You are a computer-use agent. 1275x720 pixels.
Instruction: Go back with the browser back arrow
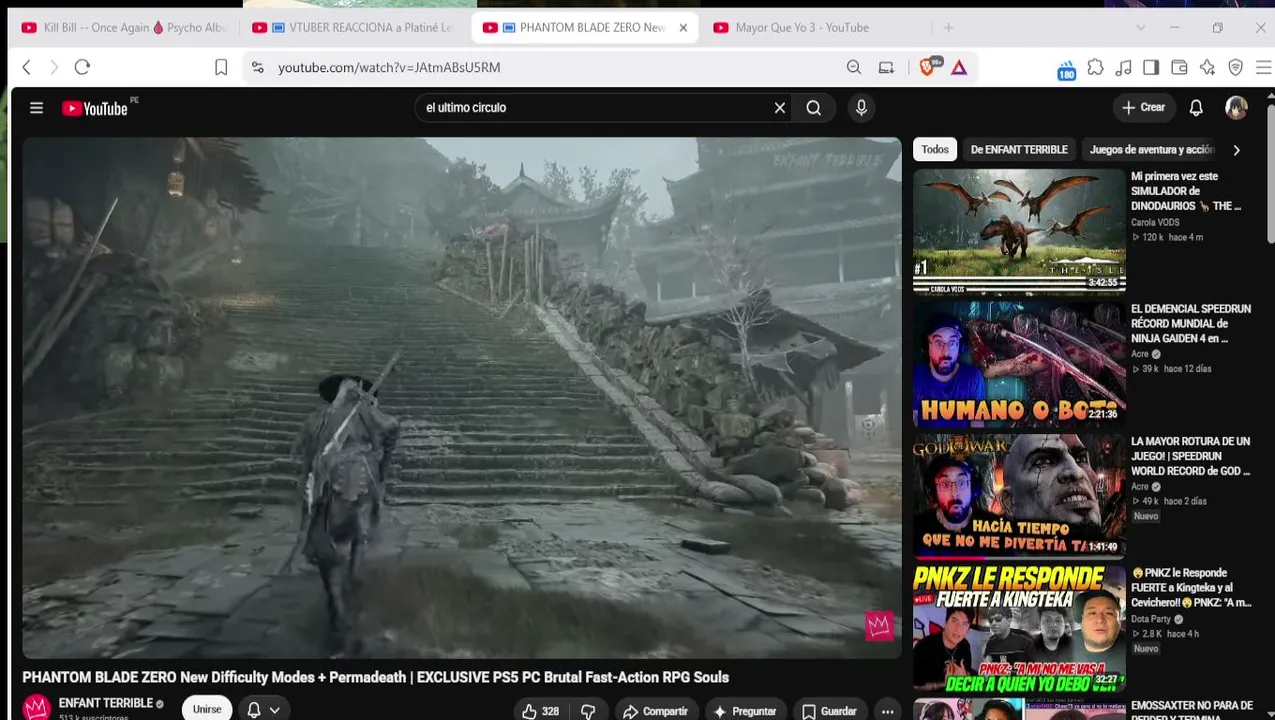pyautogui.click(x=27, y=67)
